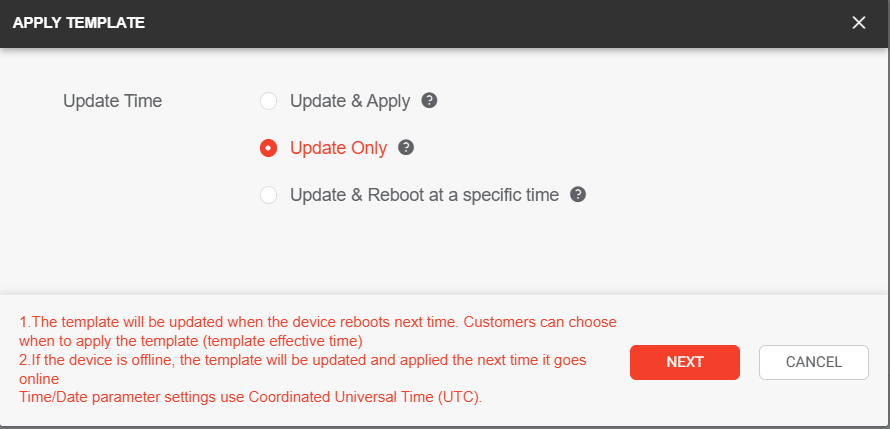Show help icon info beside Update Only
This screenshot has width=890, height=429.
[406, 148]
